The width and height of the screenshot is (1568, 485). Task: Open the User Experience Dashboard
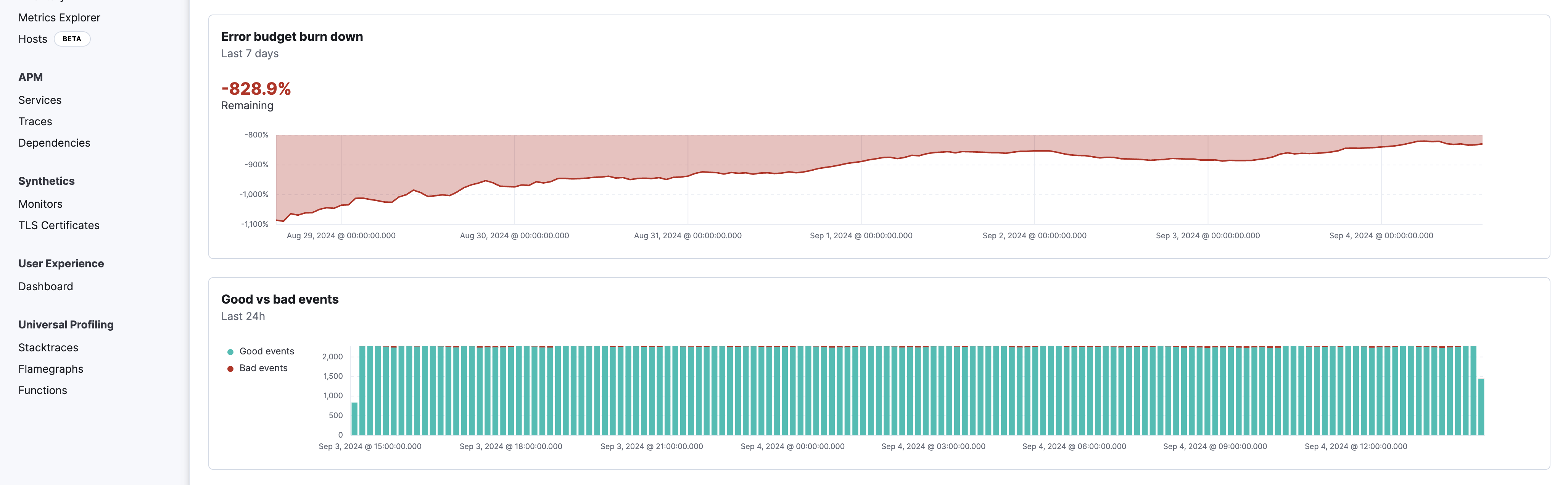pyautogui.click(x=46, y=286)
